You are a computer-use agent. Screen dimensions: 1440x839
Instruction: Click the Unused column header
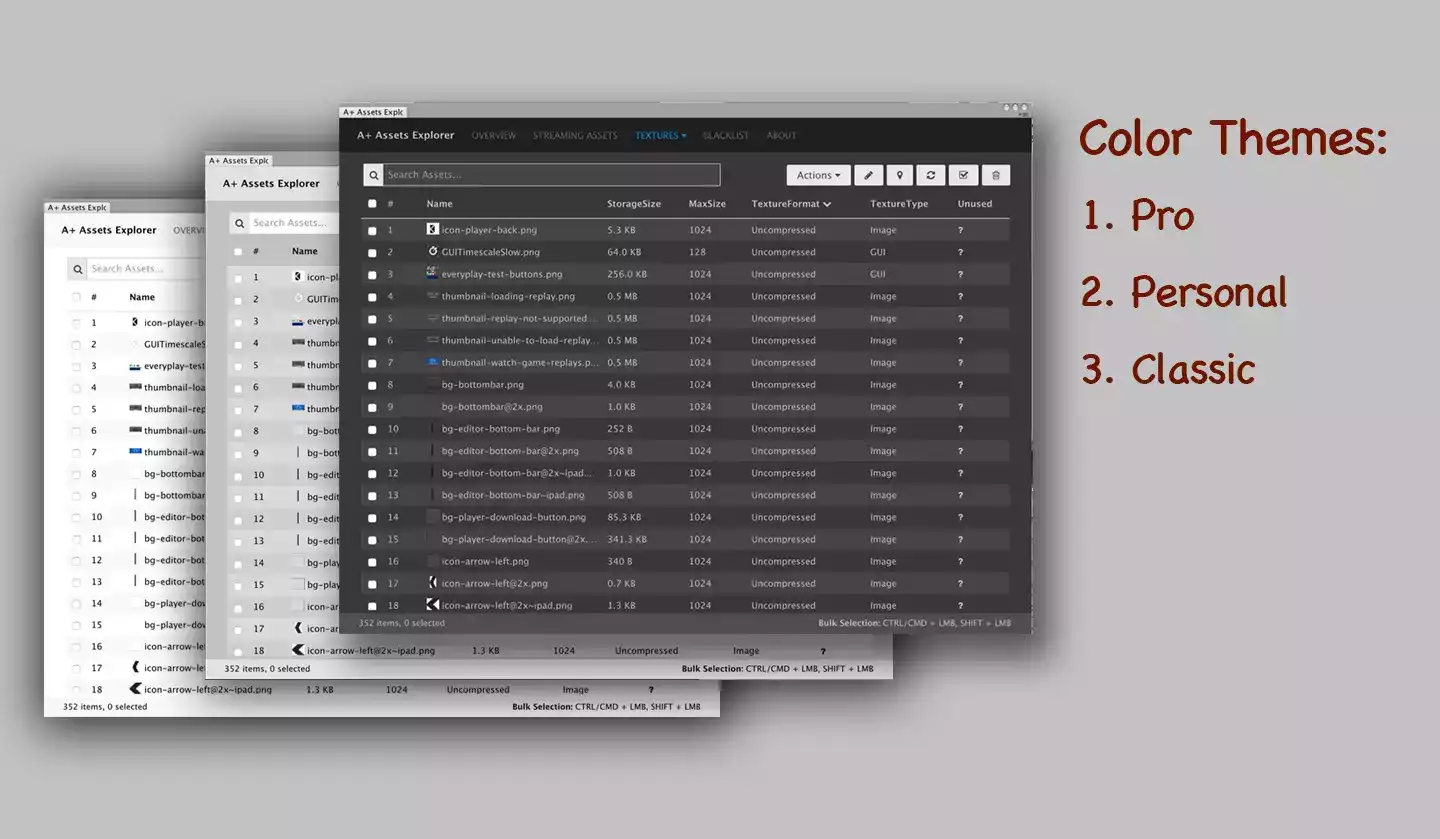click(975, 204)
